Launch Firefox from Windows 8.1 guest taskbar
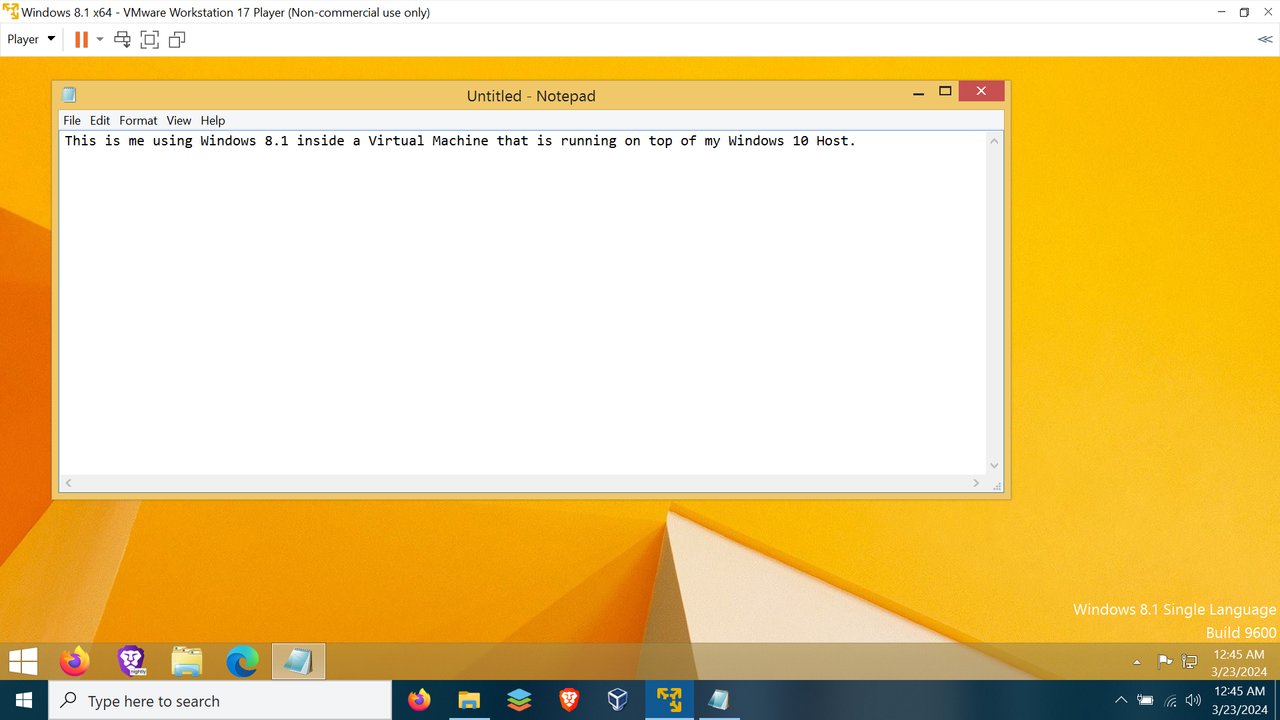1280x720 pixels. [x=75, y=661]
